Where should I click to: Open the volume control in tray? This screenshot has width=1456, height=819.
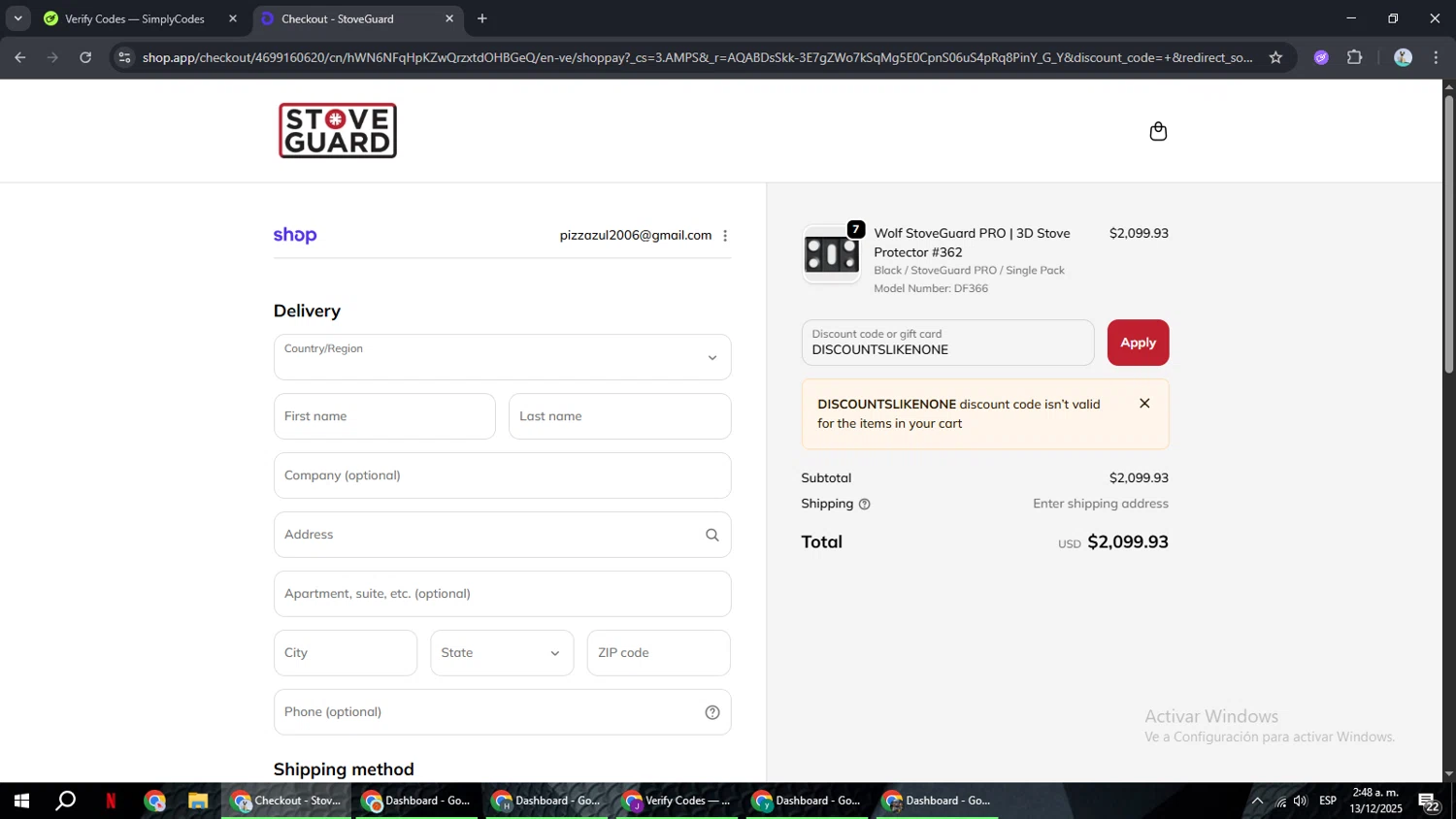point(1301,802)
